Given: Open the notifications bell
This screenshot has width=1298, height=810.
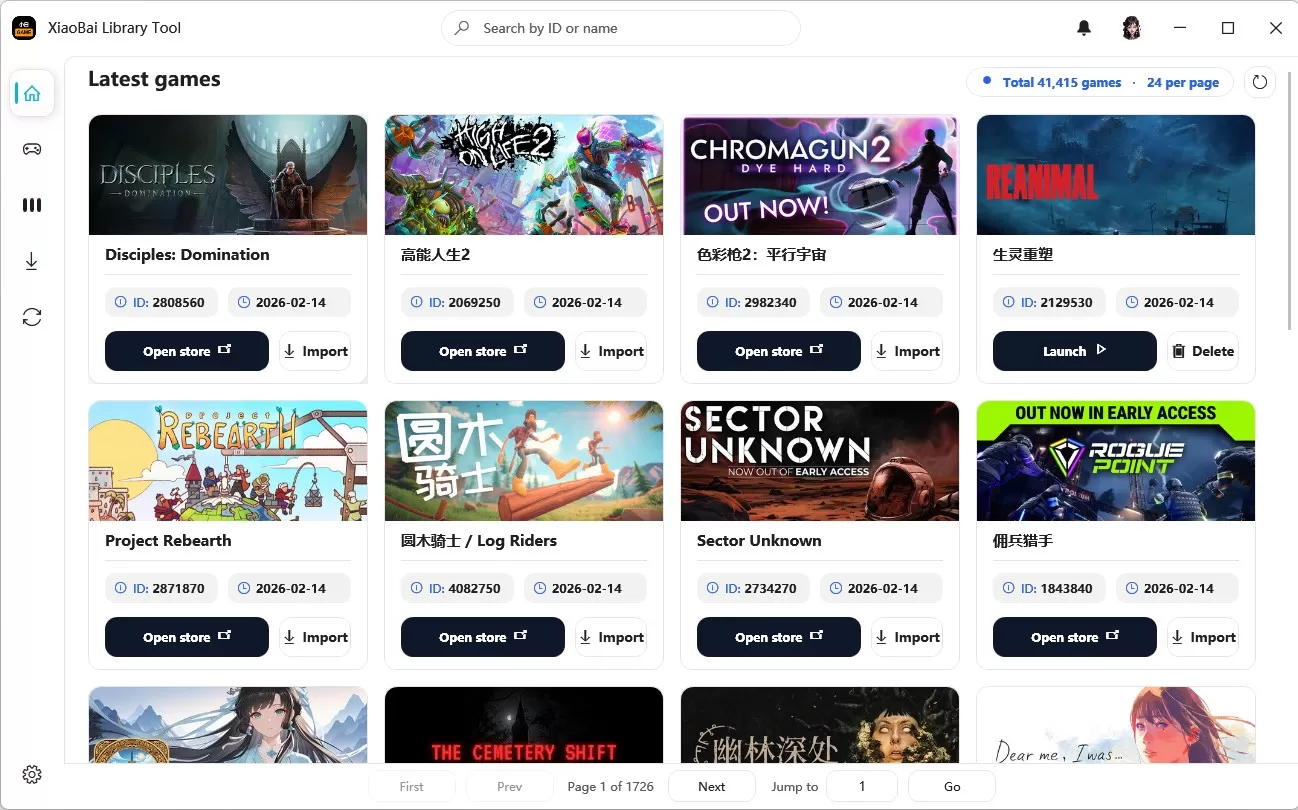Looking at the screenshot, I should point(1084,28).
